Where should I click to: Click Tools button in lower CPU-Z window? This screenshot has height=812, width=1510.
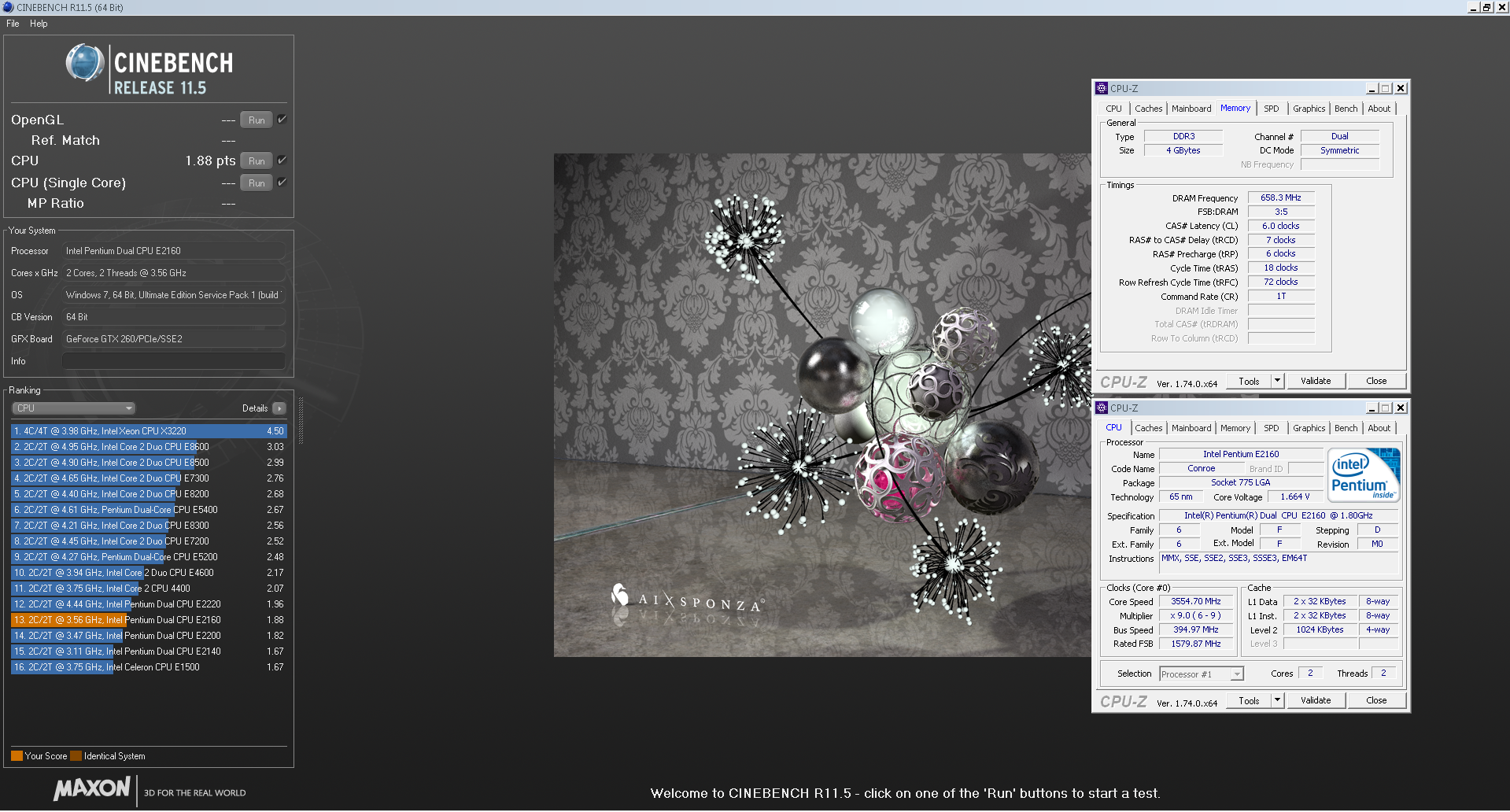click(1249, 700)
